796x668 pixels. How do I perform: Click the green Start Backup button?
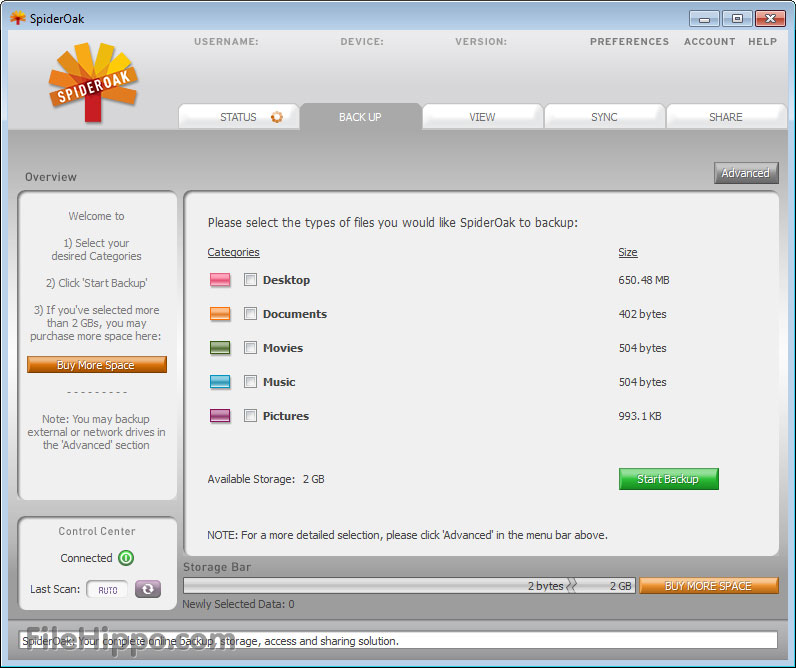tap(669, 479)
